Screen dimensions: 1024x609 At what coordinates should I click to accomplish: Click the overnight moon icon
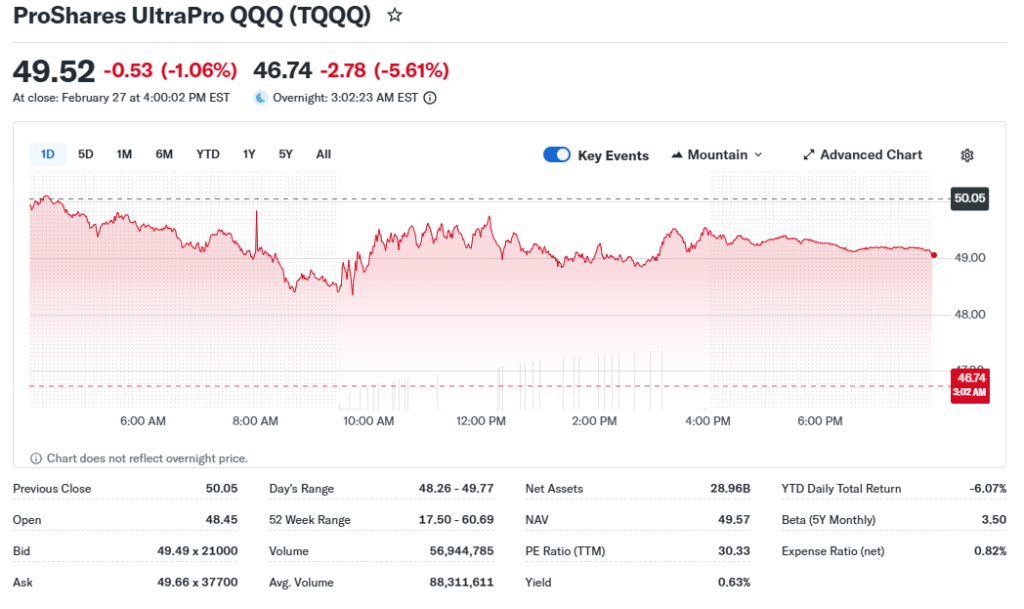click(261, 98)
